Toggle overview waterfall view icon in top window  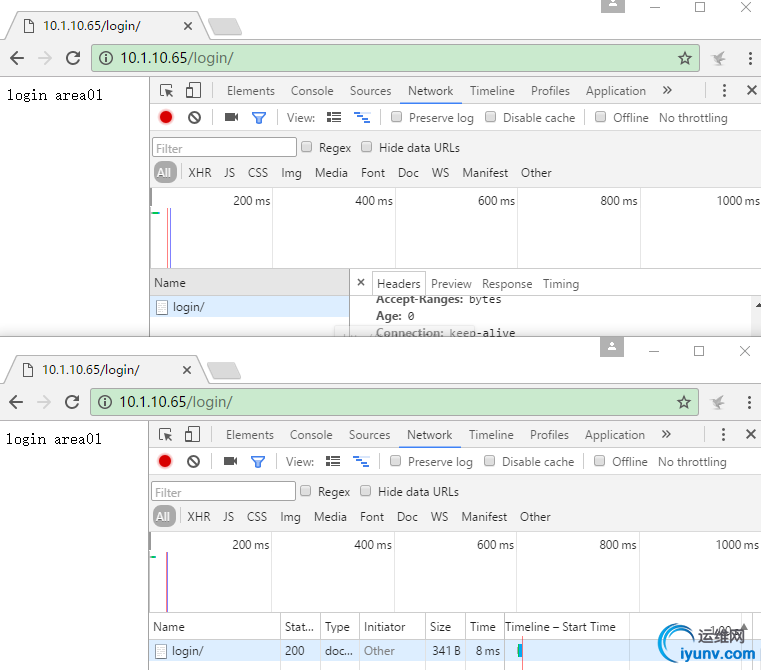(362, 117)
